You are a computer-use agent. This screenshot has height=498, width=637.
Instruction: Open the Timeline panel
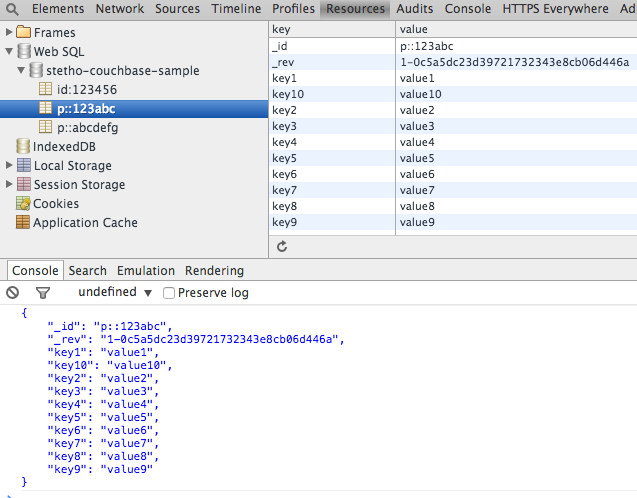(236, 9)
